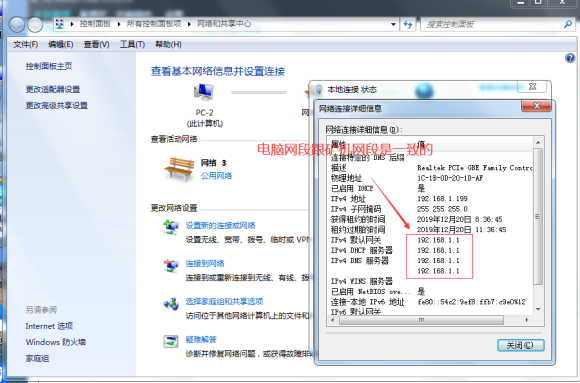
Task: Click the vertical scrollbar thumb in details list
Action: pyautogui.click(x=538, y=216)
